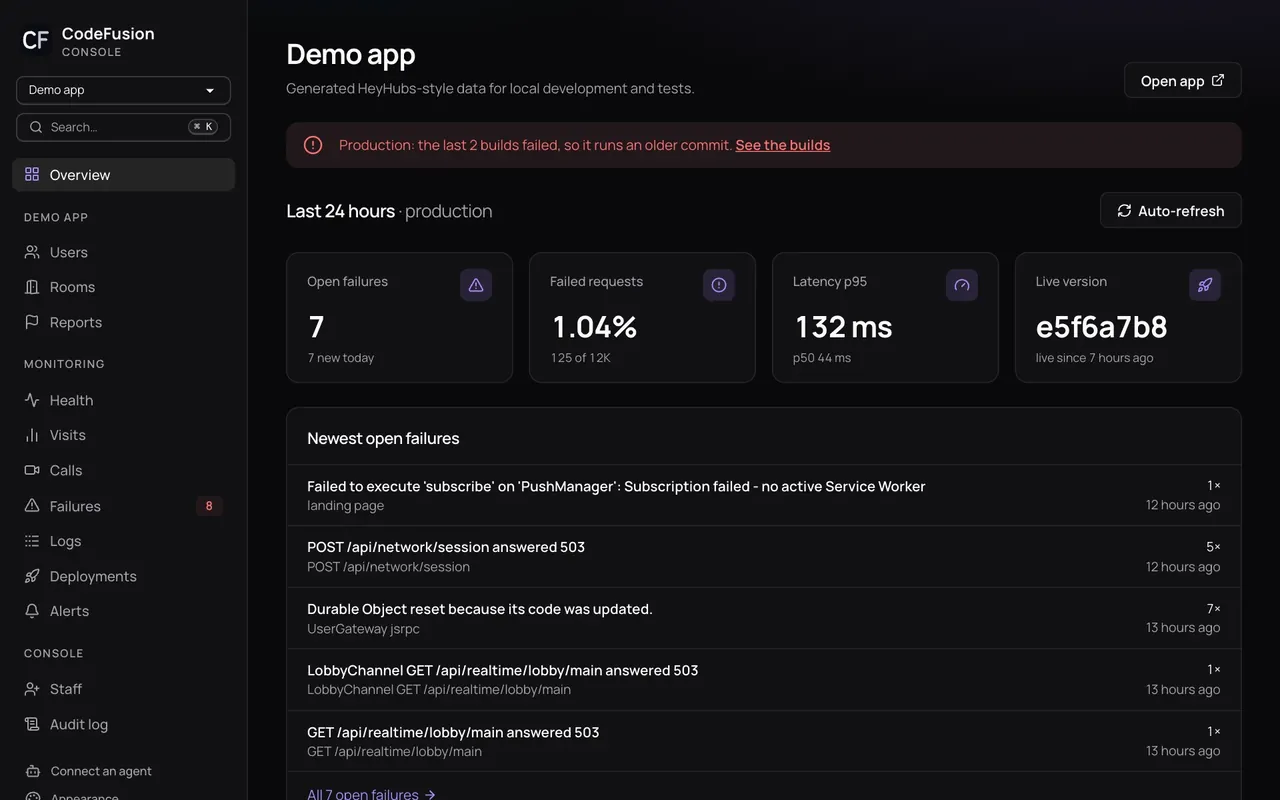Open the Users page

point(123,252)
